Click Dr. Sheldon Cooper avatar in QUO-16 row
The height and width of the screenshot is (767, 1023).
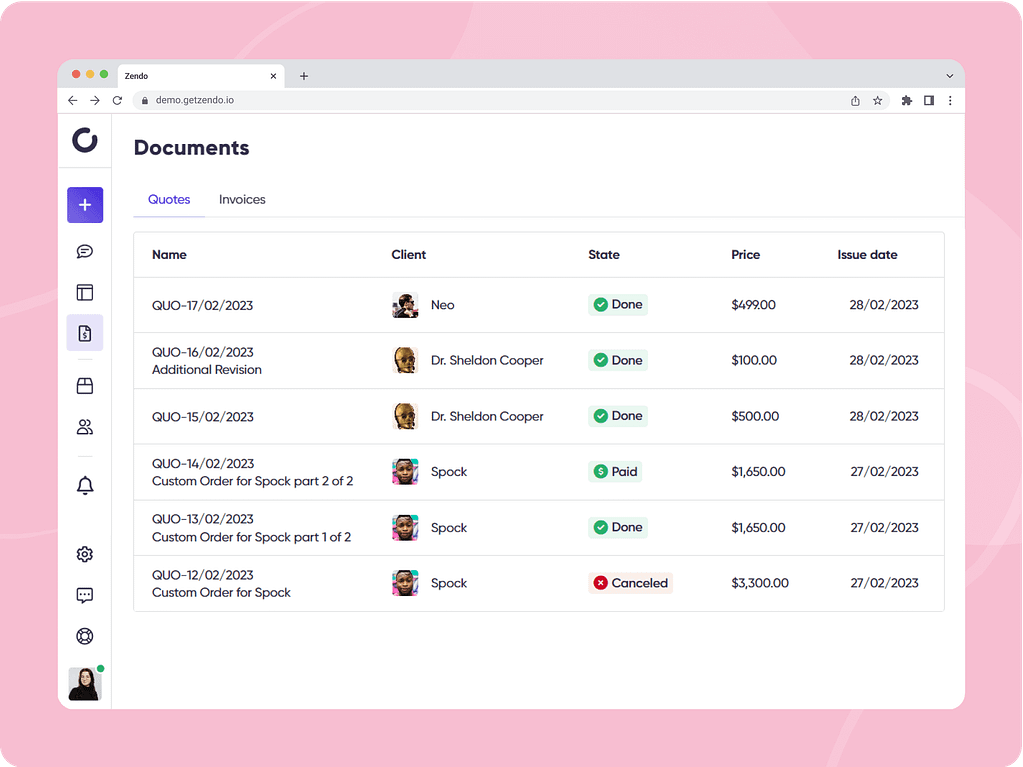coord(405,361)
